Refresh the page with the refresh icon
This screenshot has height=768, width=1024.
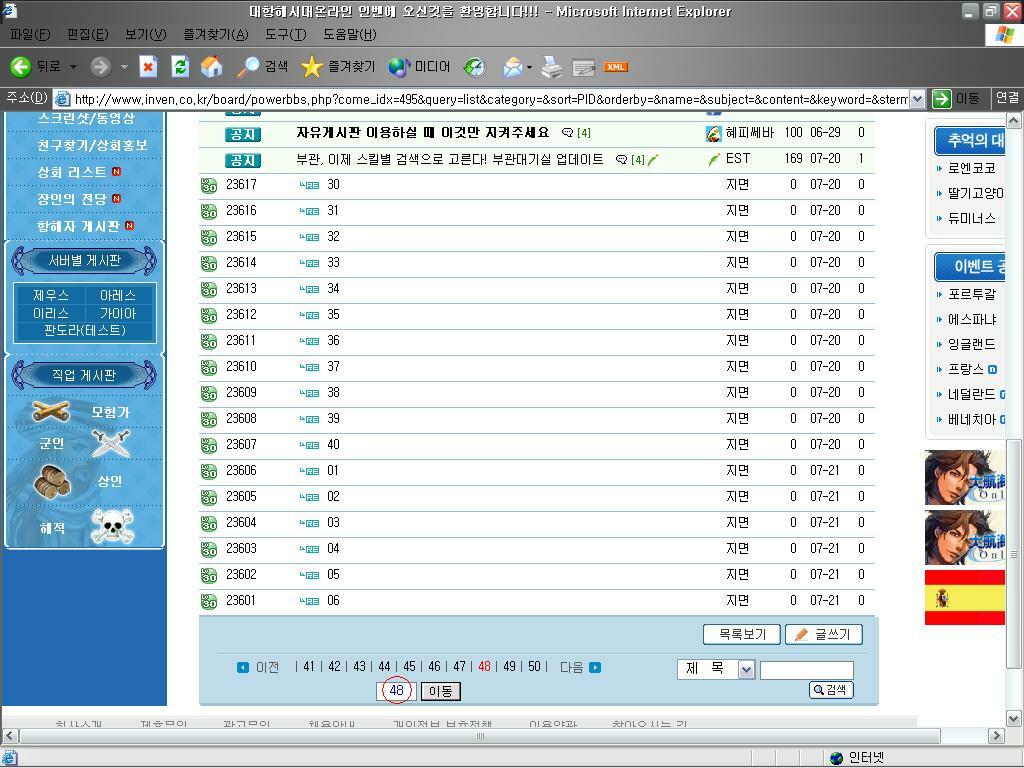[180, 66]
